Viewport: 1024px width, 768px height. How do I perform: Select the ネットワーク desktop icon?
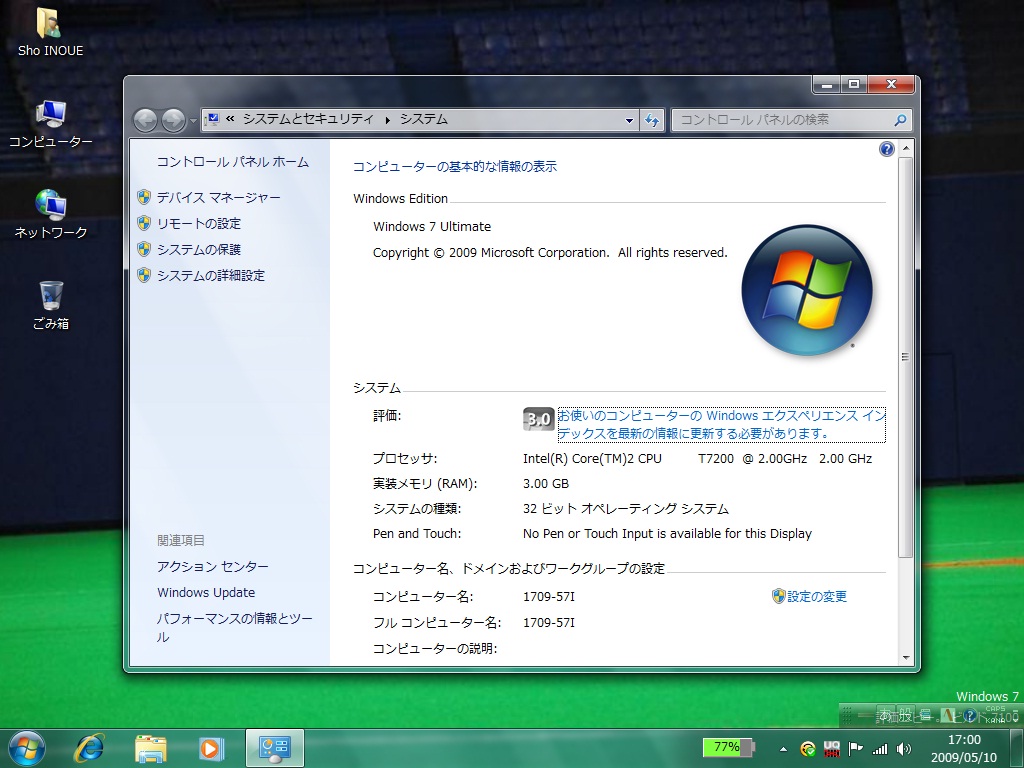(x=50, y=214)
